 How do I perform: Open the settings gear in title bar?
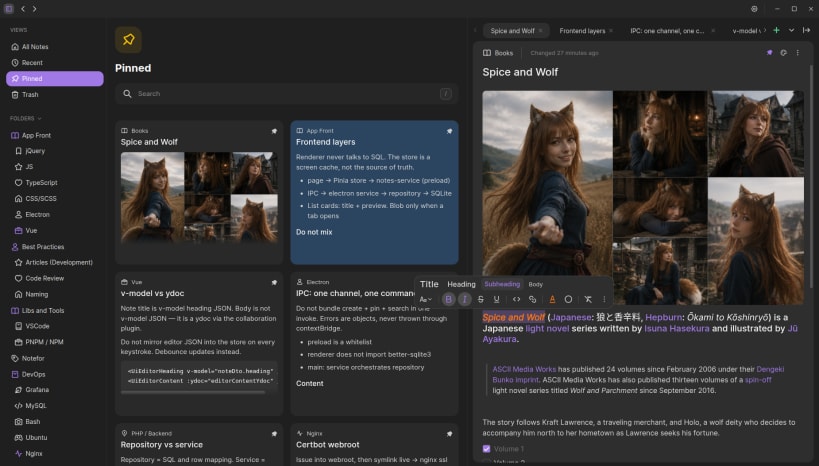pyautogui.click(x=754, y=9)
